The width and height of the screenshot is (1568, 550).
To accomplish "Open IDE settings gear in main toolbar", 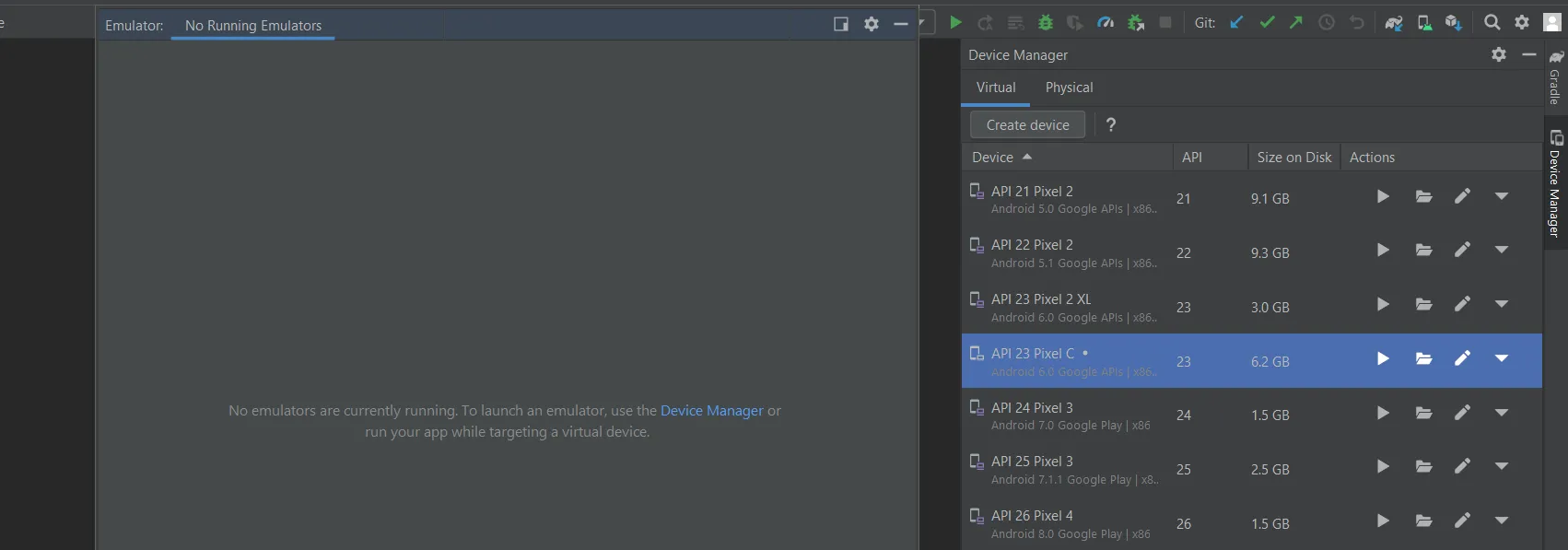I will point(1522,22).
